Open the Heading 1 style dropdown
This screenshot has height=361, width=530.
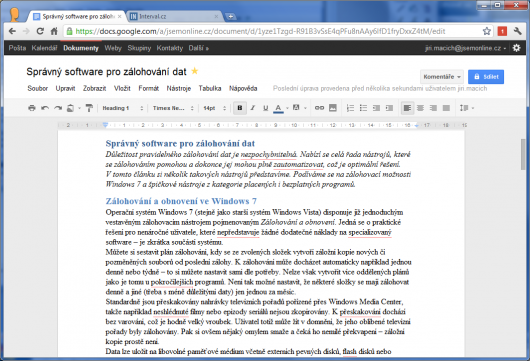click(123, 108)
